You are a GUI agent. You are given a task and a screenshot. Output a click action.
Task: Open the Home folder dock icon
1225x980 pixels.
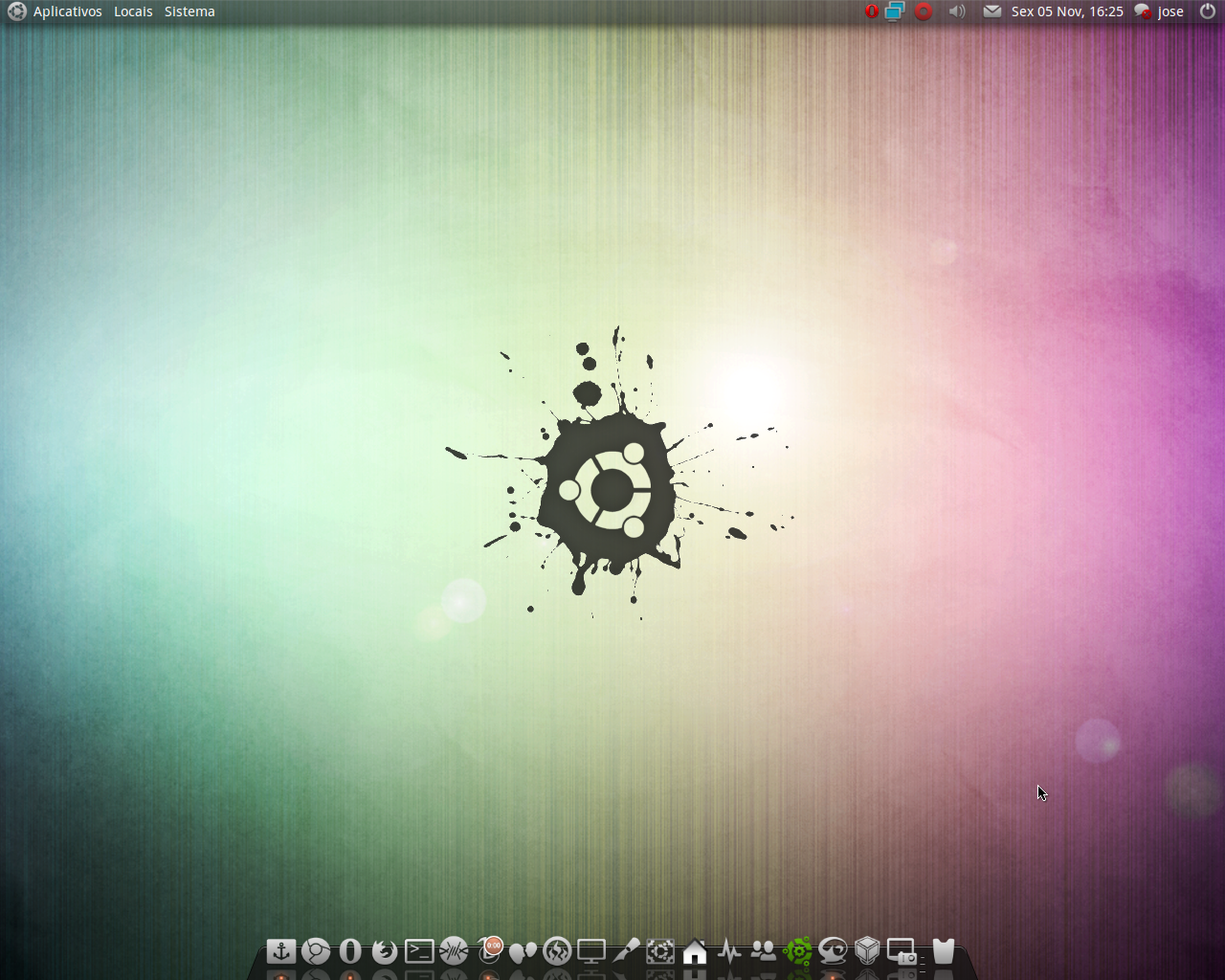(695, 952)
